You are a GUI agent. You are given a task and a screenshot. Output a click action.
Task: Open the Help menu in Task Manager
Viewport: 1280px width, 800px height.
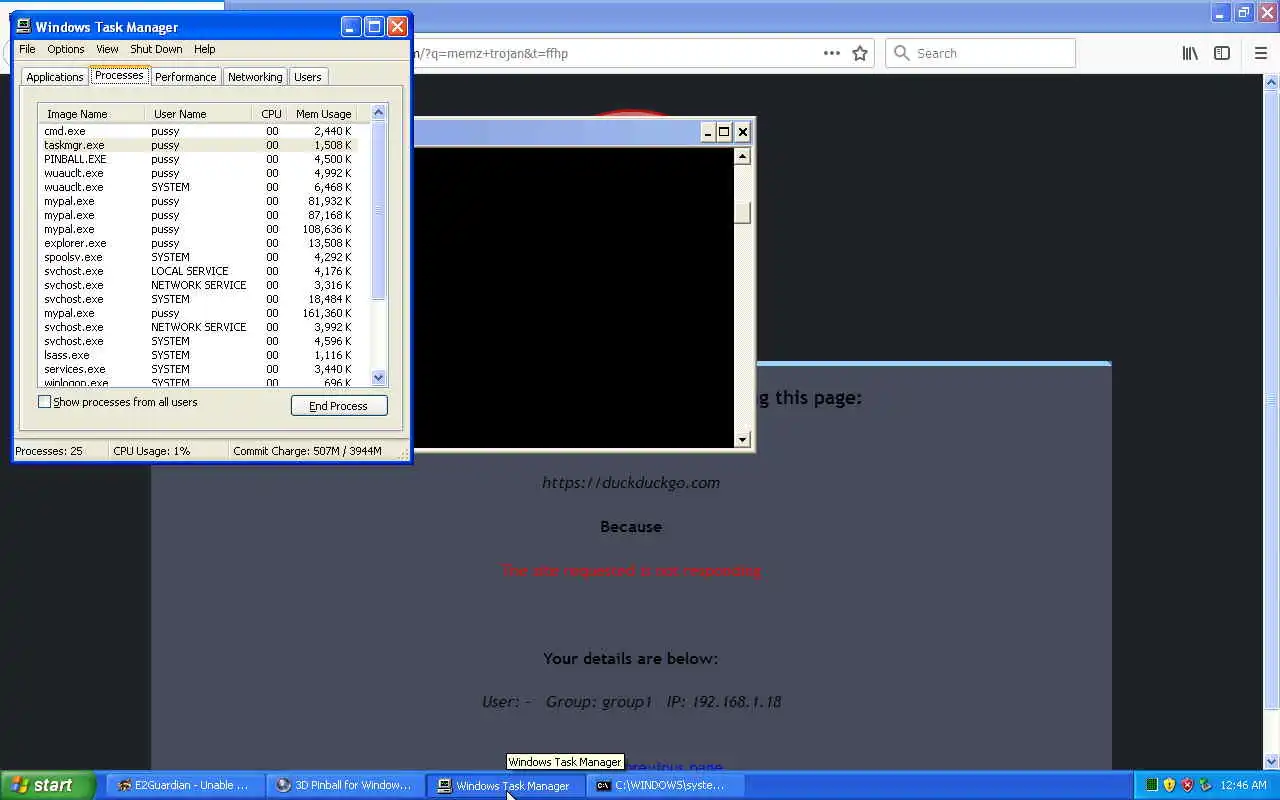(204, 49)
